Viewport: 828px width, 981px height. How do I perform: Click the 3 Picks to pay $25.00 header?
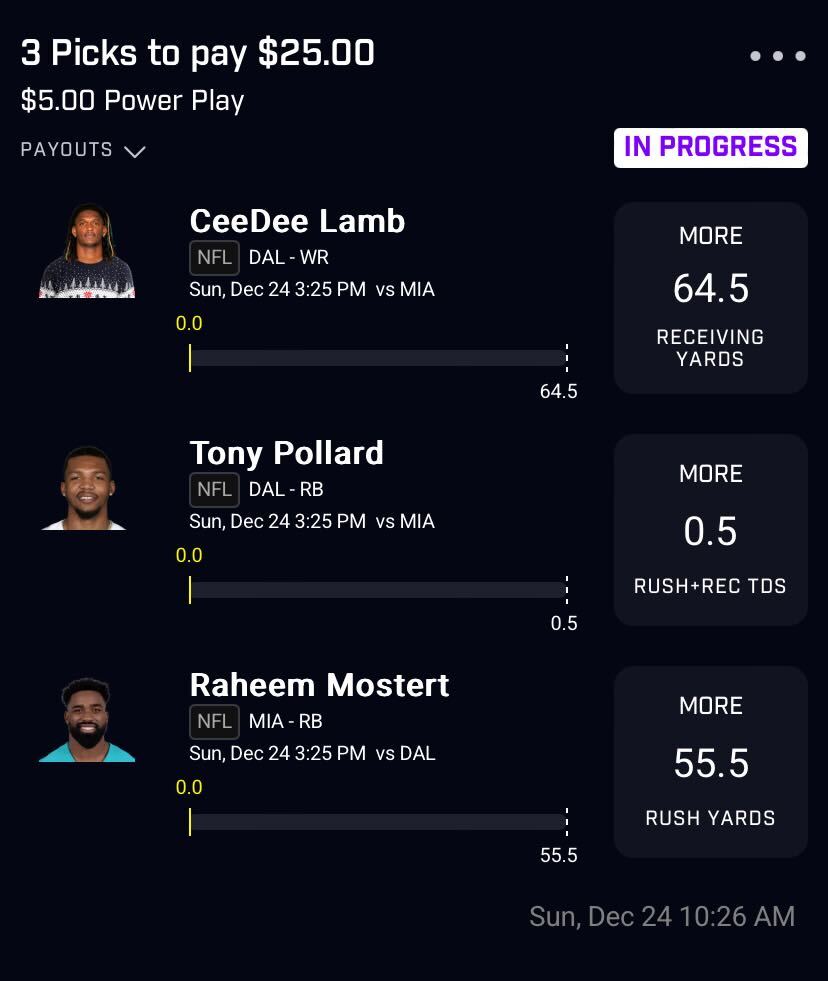198,53
